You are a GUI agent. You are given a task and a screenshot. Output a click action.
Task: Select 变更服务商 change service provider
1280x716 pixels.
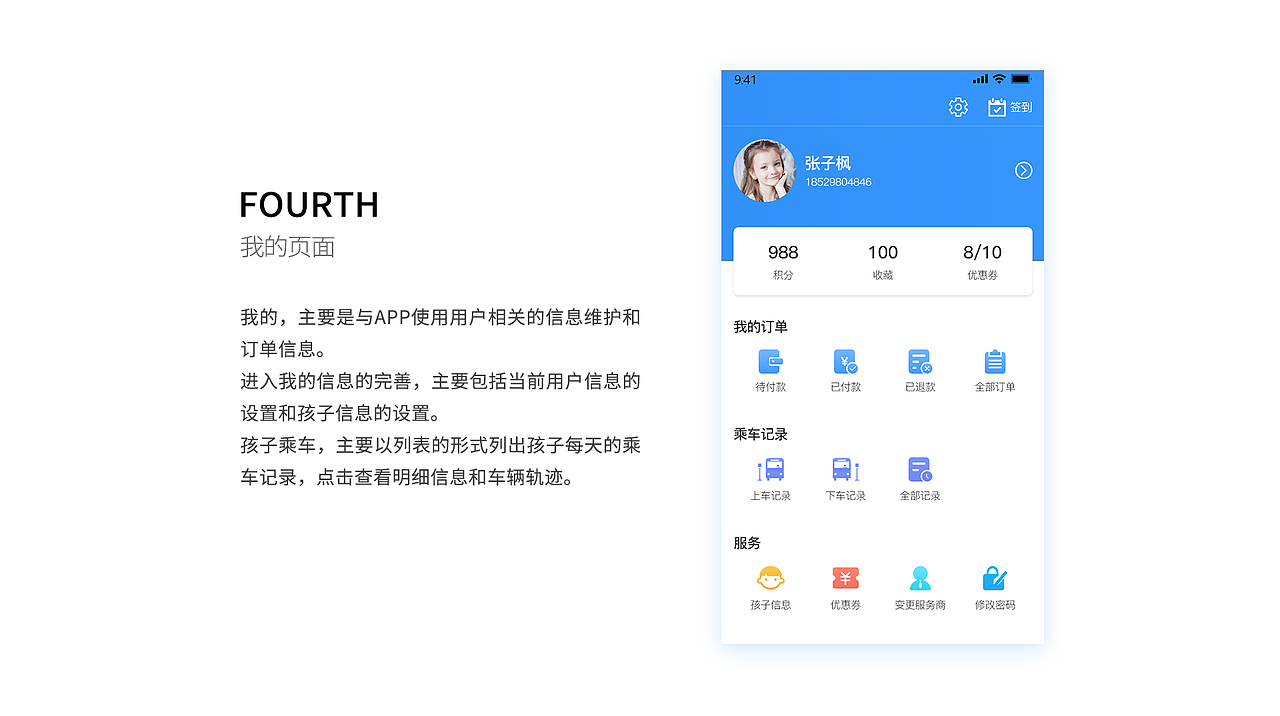point(920,578)
